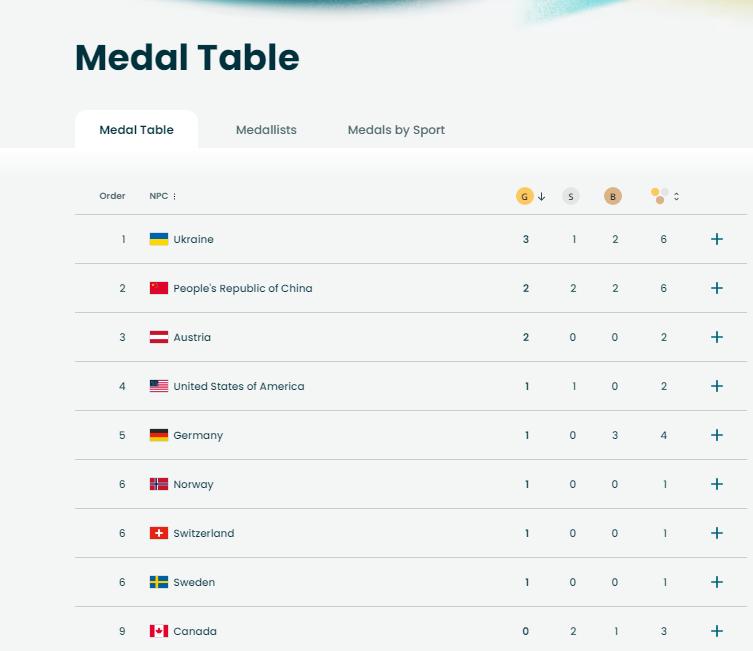
Task: Click the Canada flag icon
Action: [x=159, y=631]
